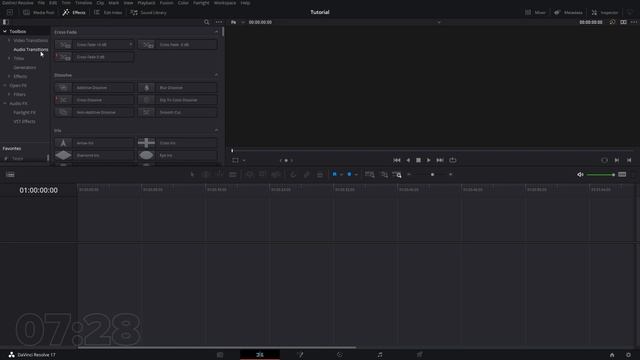Image resolution: width=640 pixels, height=360 pixels.
Task: Select Generators in the Toolbox
Action: pyautogui.click(x=24, y=67)
